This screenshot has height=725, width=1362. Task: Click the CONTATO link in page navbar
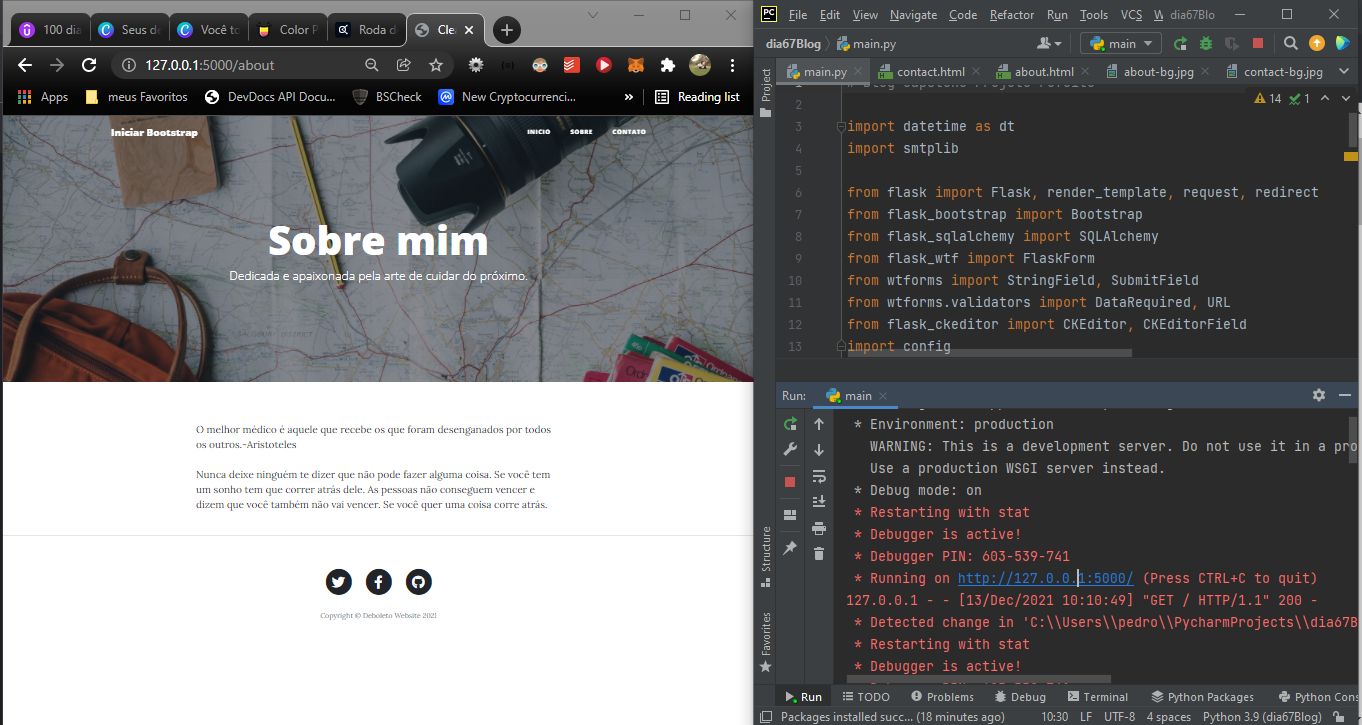(x=628, y=132)
